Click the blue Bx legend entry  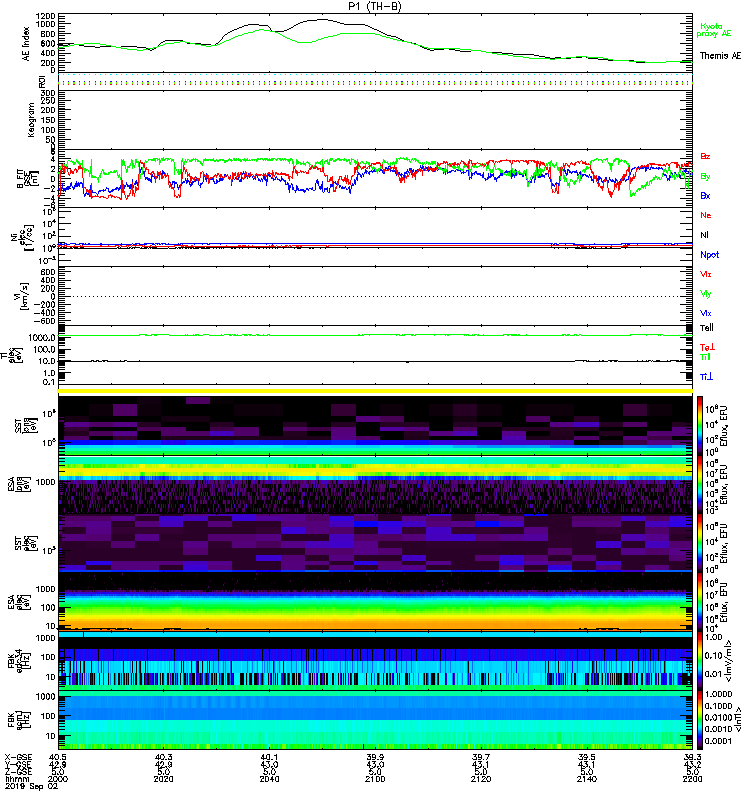705,196
